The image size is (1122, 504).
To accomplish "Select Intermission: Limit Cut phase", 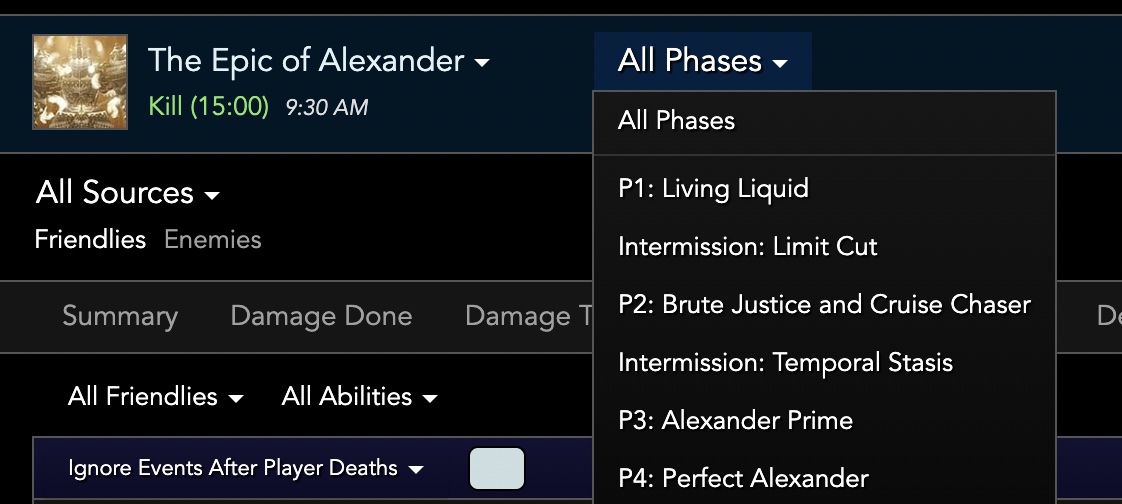I will pos(824,247).
